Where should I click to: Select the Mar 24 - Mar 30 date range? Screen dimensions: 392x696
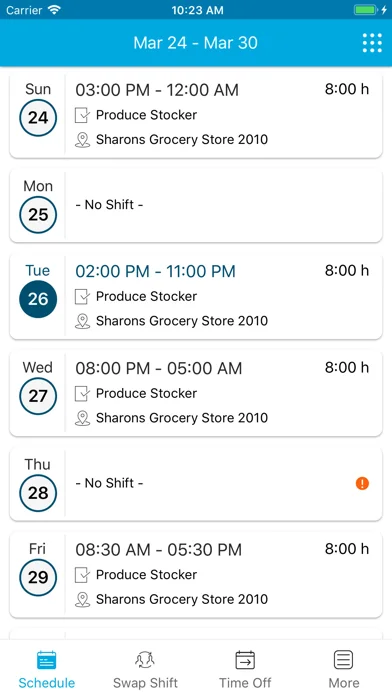tap(195, 43)
